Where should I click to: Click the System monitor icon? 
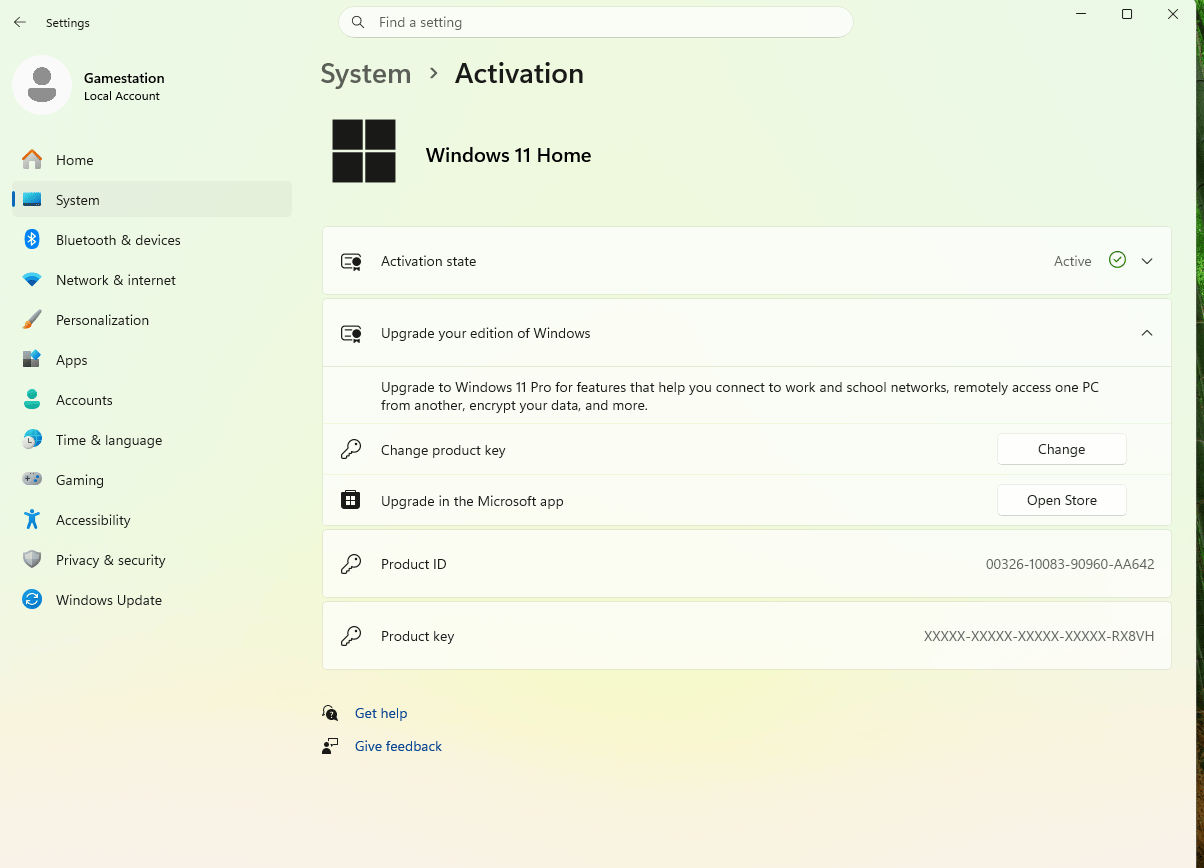[32, 200]
